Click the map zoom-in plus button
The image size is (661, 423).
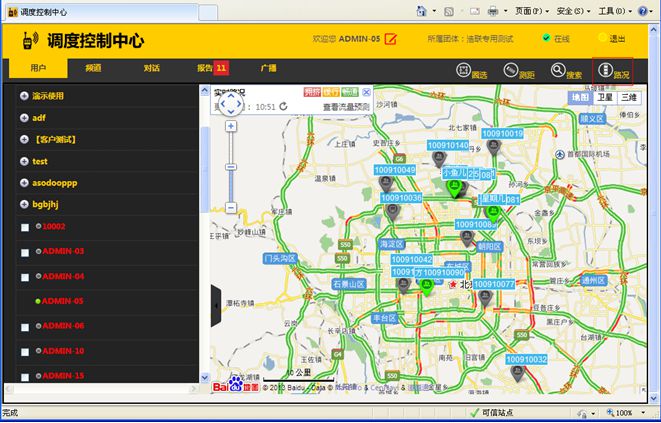pos(231,126)
